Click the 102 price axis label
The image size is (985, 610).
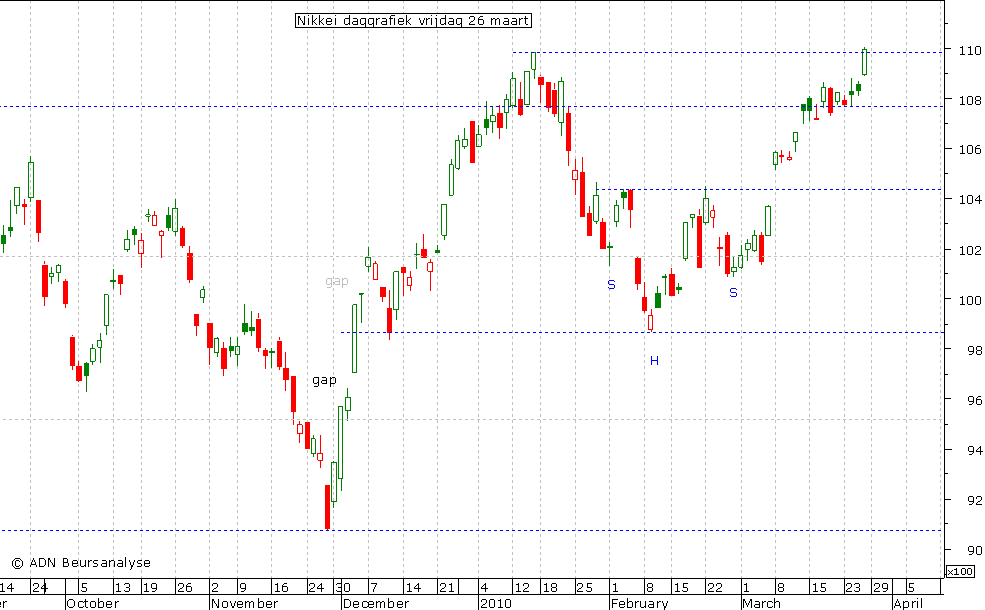pos(969,250)
